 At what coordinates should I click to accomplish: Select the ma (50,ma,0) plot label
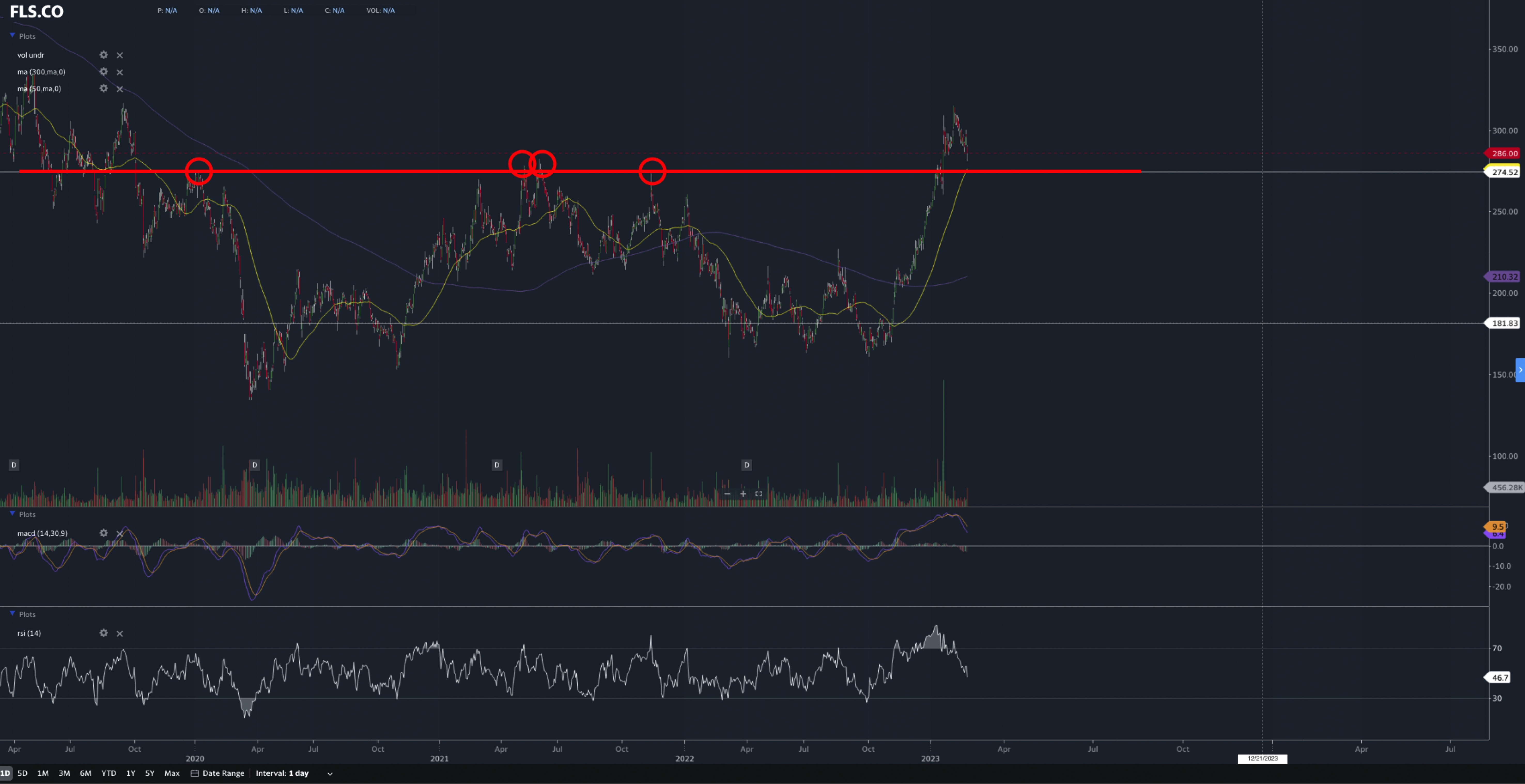(39, 88)
